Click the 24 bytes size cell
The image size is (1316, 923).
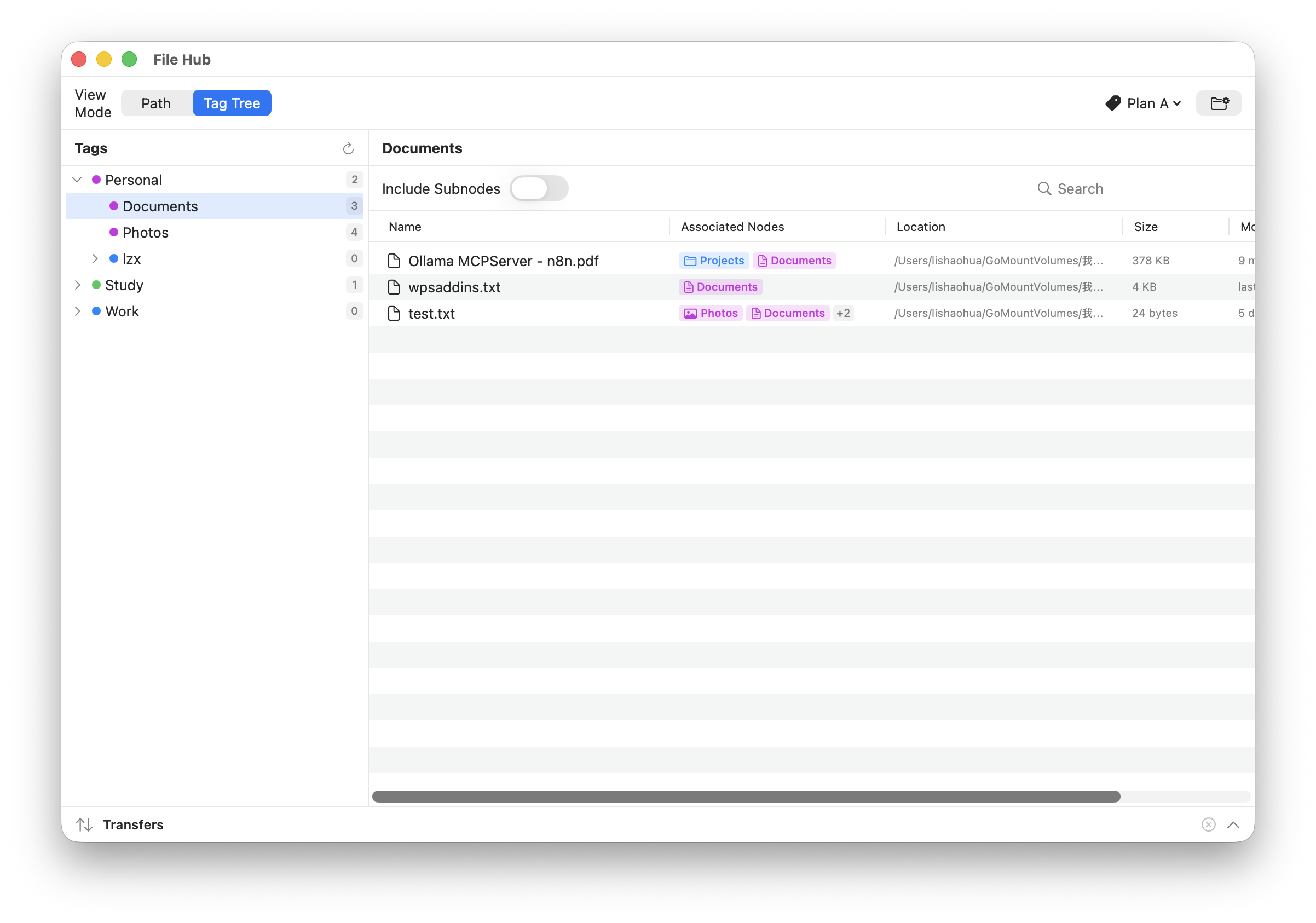(x=1155, y=314)
